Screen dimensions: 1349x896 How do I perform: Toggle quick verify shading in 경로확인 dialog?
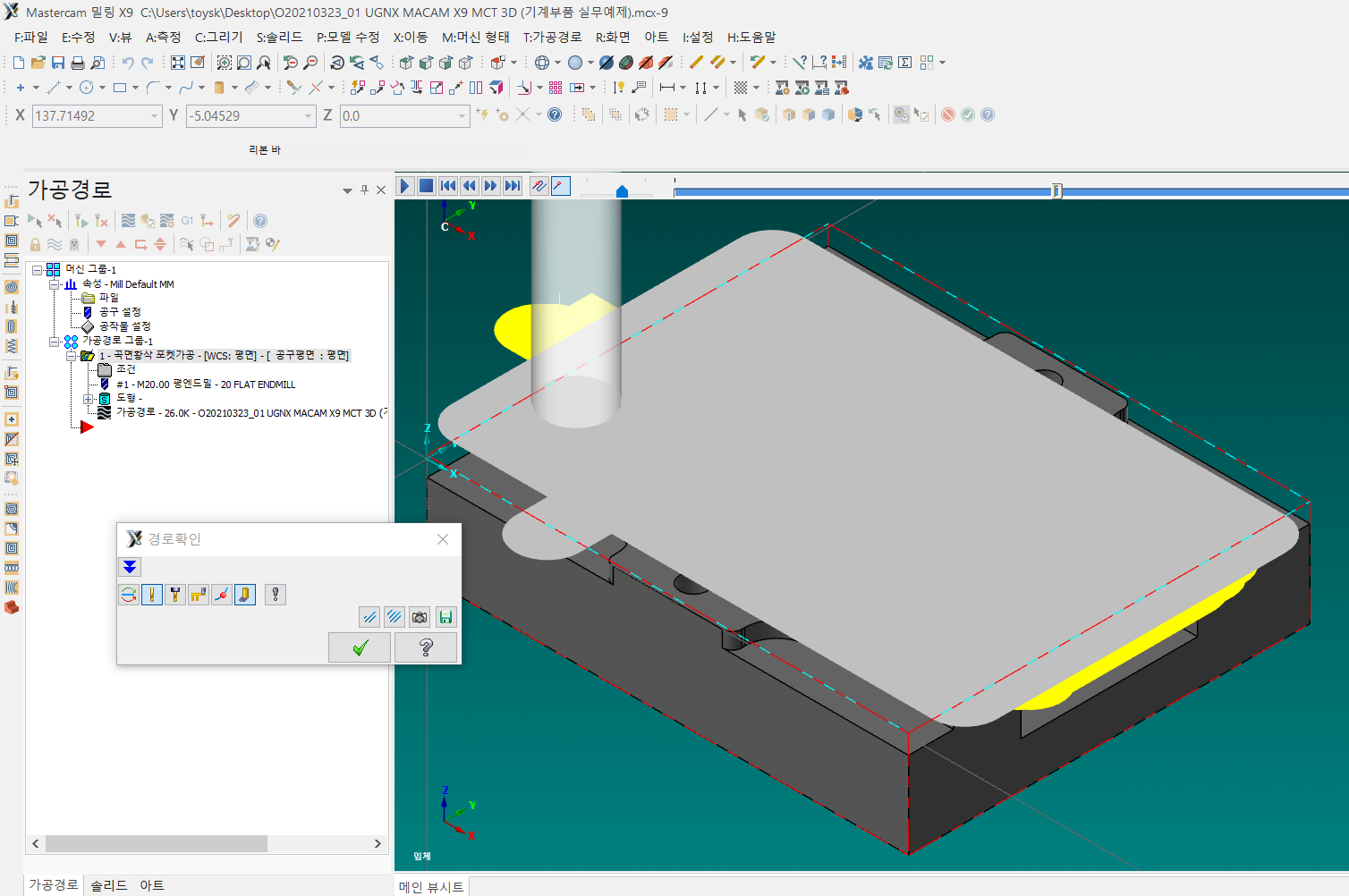245,595
